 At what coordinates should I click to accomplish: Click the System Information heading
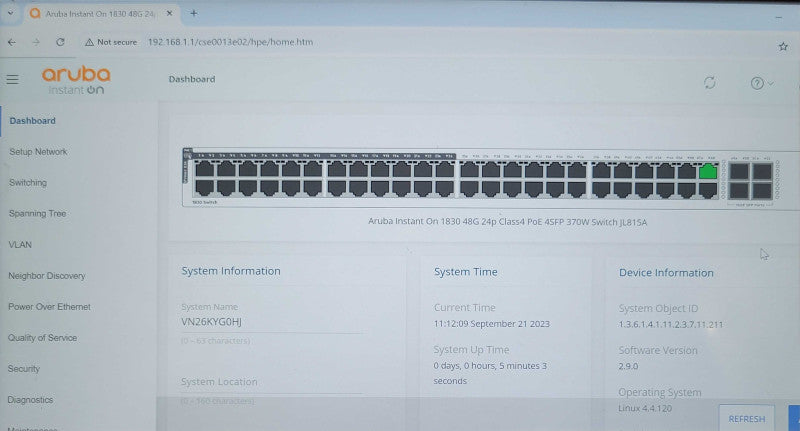(x=231, y=271)
